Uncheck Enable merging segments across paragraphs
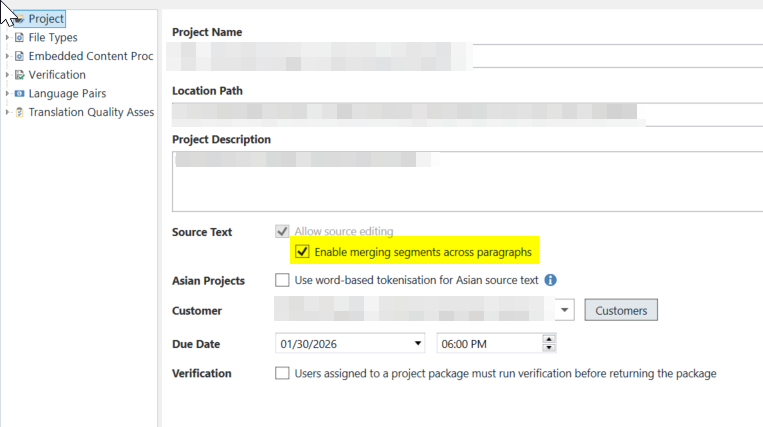 302,251
